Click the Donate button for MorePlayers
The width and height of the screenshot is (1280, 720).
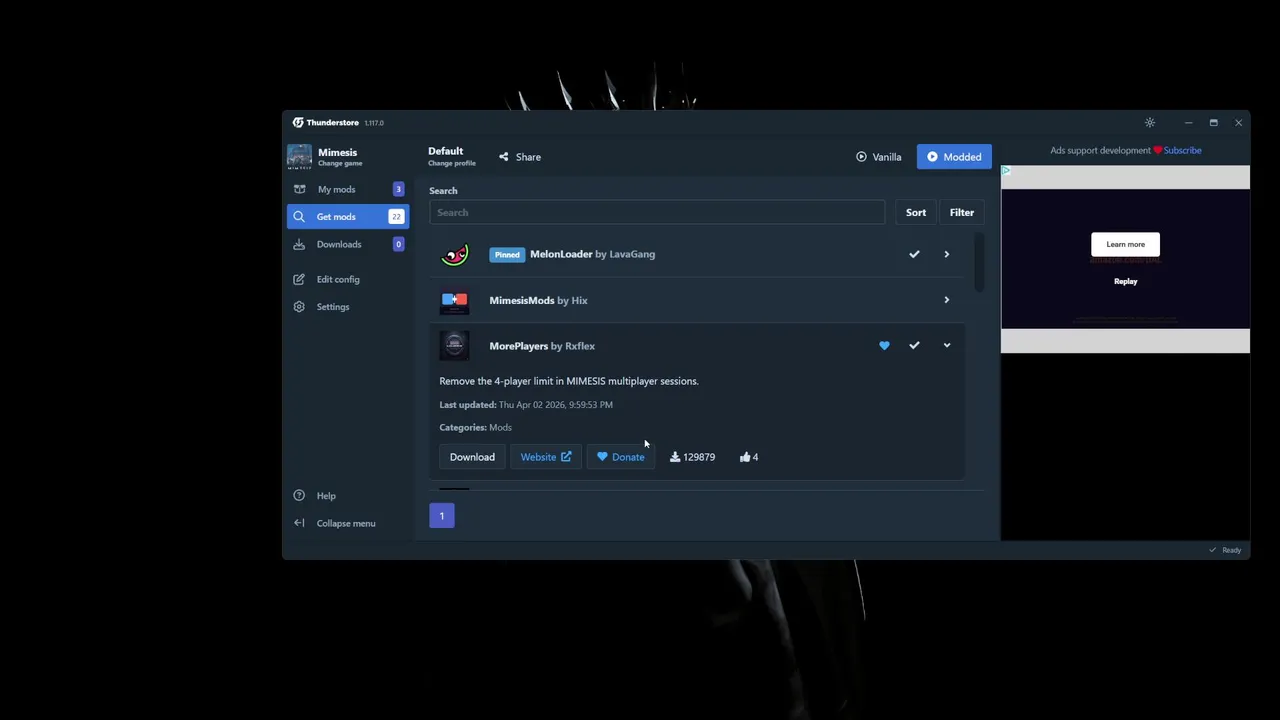(621, 457)
